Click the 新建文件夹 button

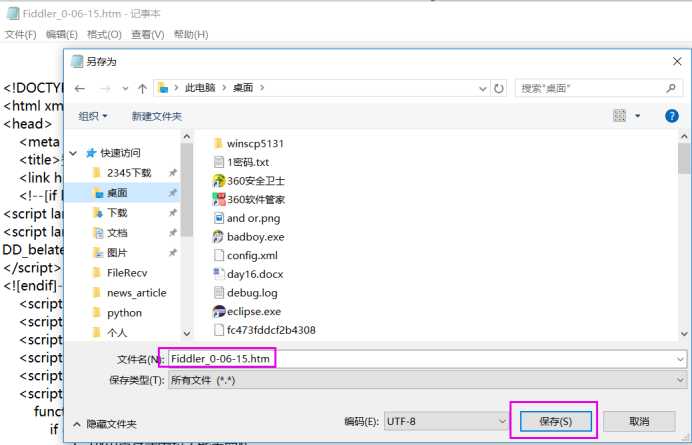[157, 116]
